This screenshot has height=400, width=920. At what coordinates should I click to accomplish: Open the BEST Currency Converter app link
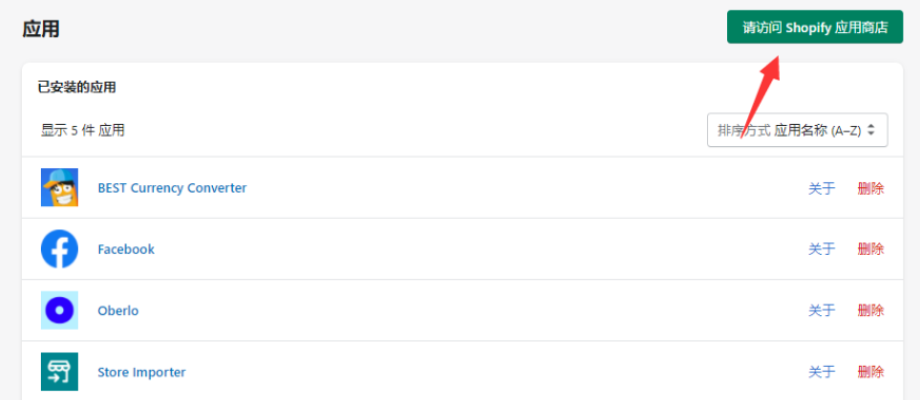[x=172, y=188]
